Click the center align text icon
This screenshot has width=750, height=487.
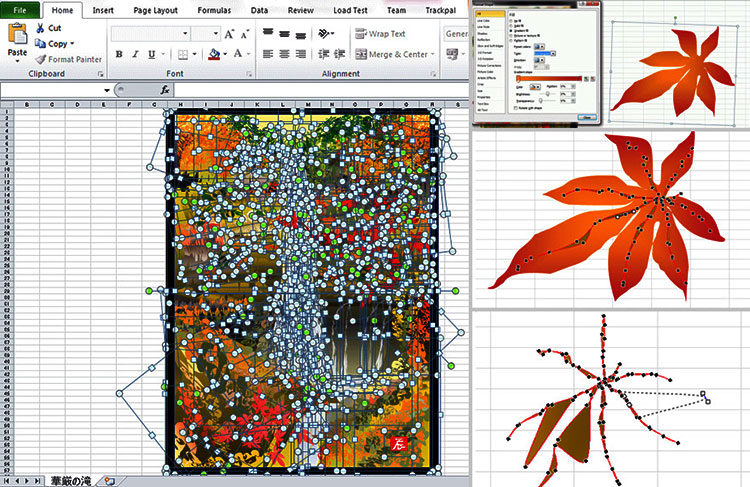(x=286, y=54)
